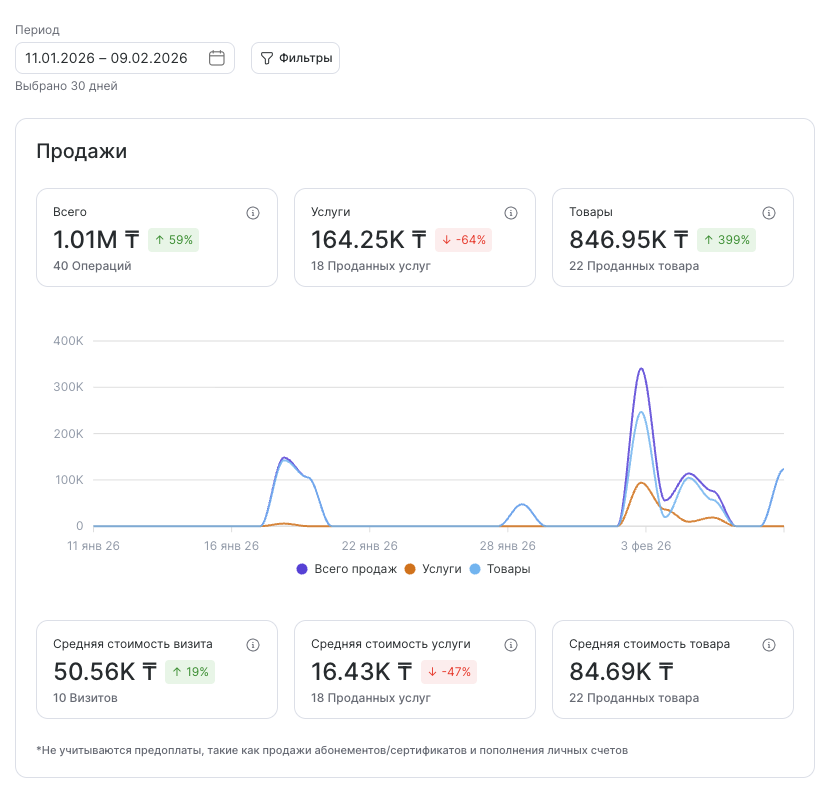Click the chart peak near 3 фев 26
This screenshot has height=792, width=829.
(641, 369)
